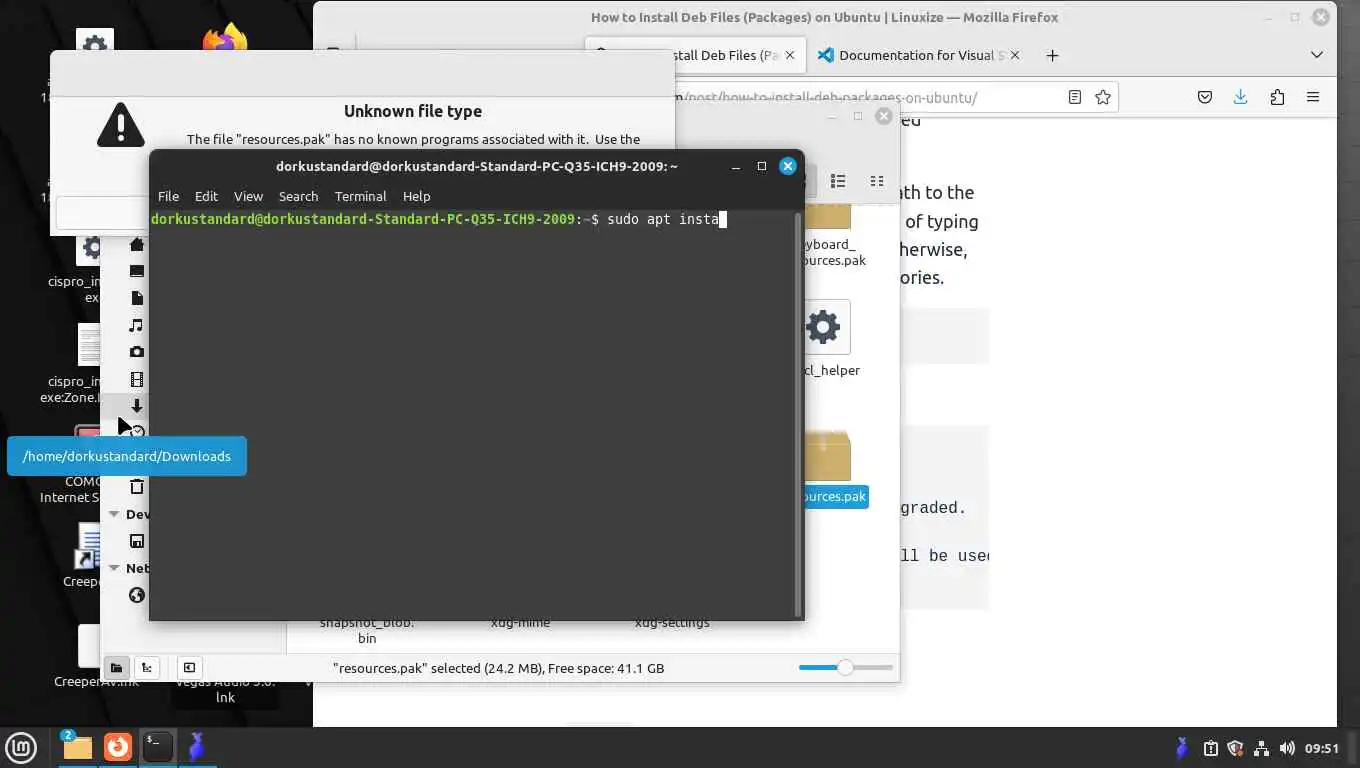
Task: Open Firefox extensions menu
Action: 1277,97
